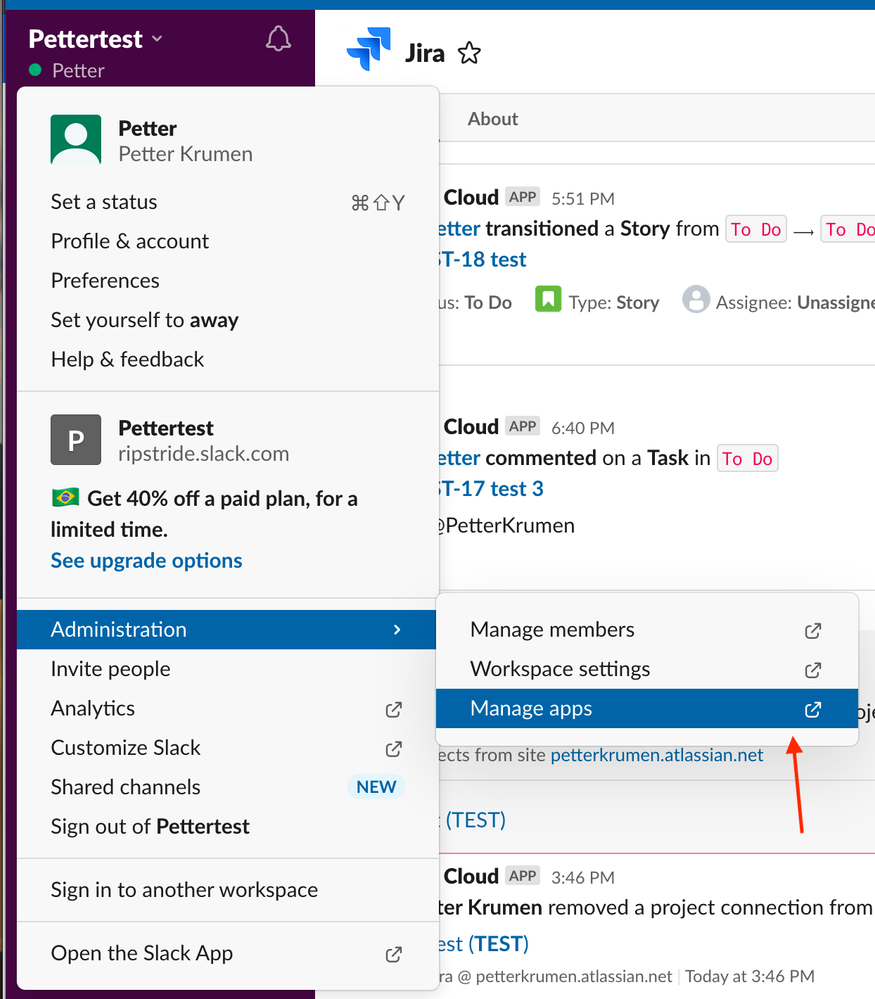This screenshot has height=999, width=875.
Task: Click the green Story type bookmark icon
Action: point(548,299)
